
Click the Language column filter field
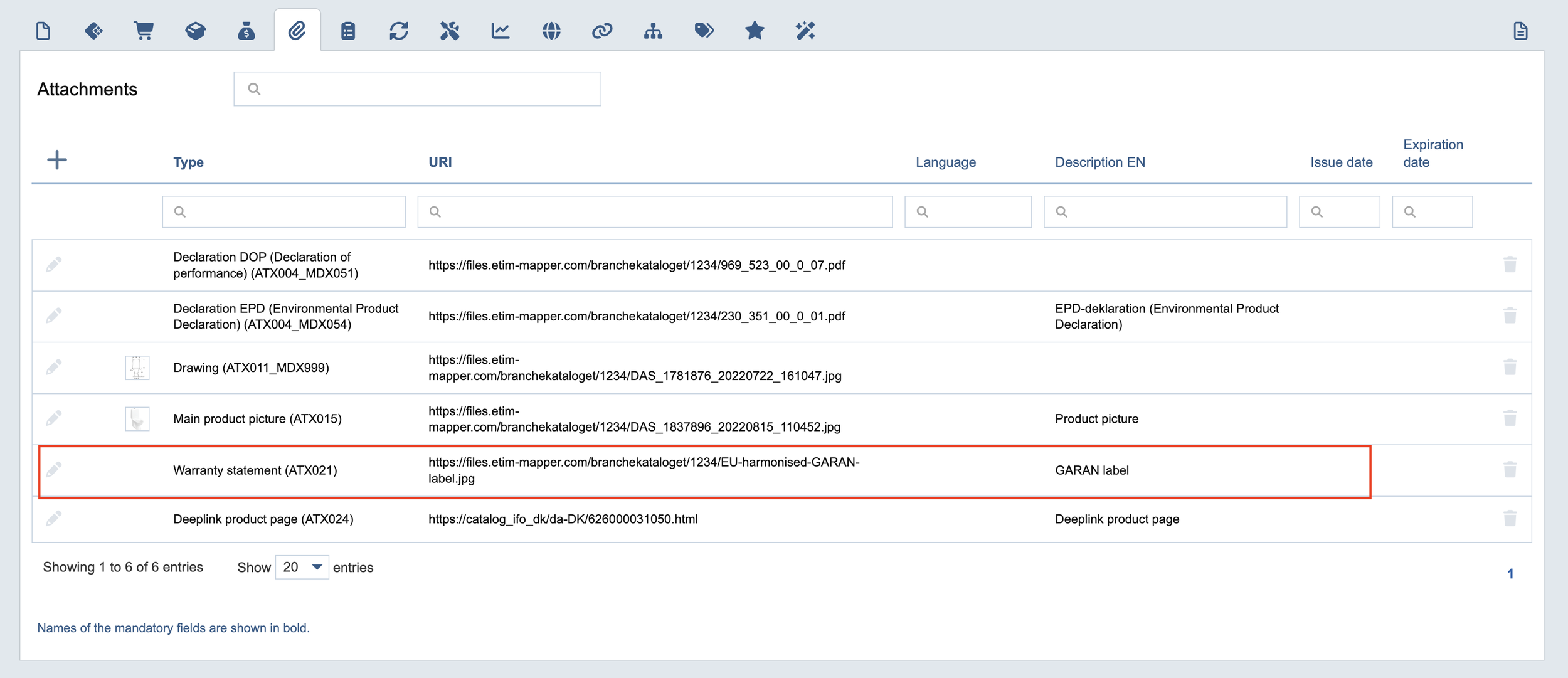coord(968,211)
